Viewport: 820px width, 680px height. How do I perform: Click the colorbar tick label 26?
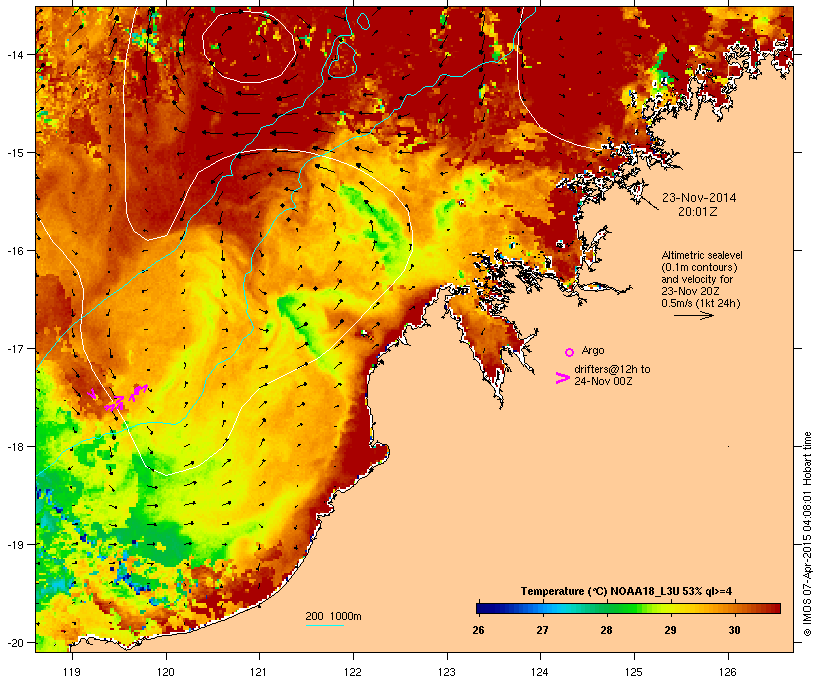(x=478, y=630)
